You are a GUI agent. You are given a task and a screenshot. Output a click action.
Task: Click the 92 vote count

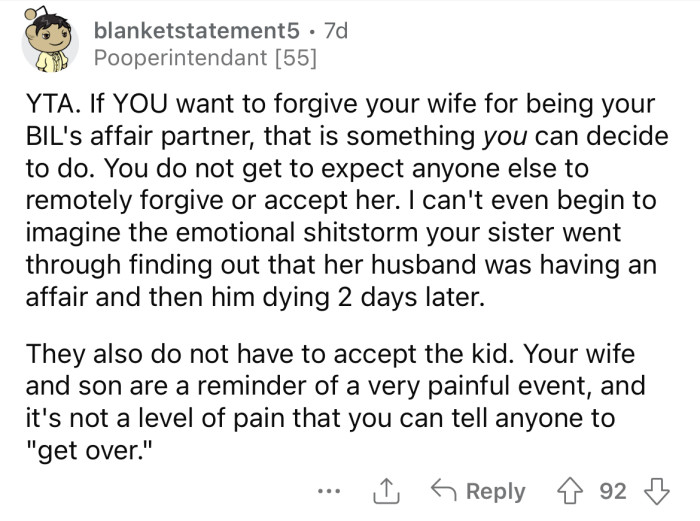tap(612, 491)
